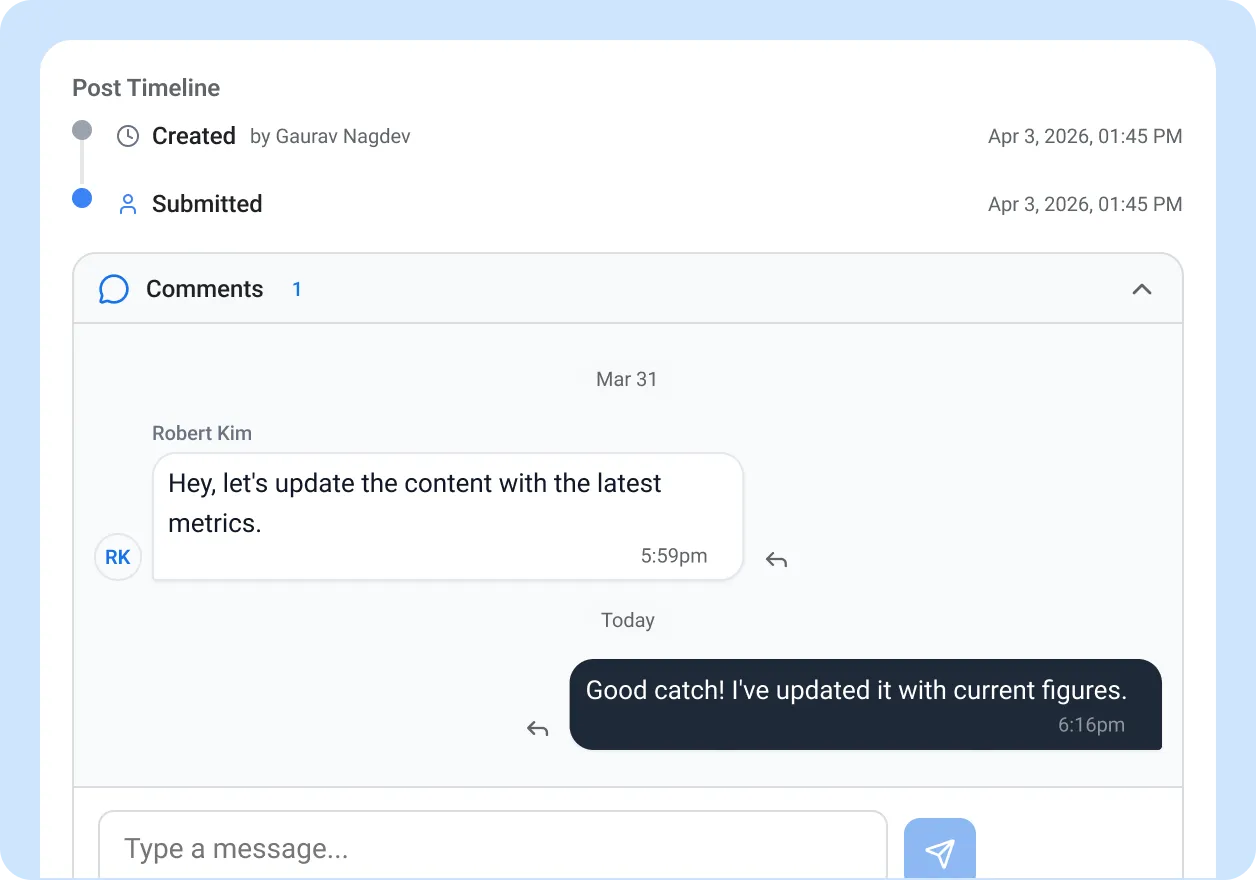Click the Post Timeline heading
Screen dimensions: 1256x880
tap(146, 88)
